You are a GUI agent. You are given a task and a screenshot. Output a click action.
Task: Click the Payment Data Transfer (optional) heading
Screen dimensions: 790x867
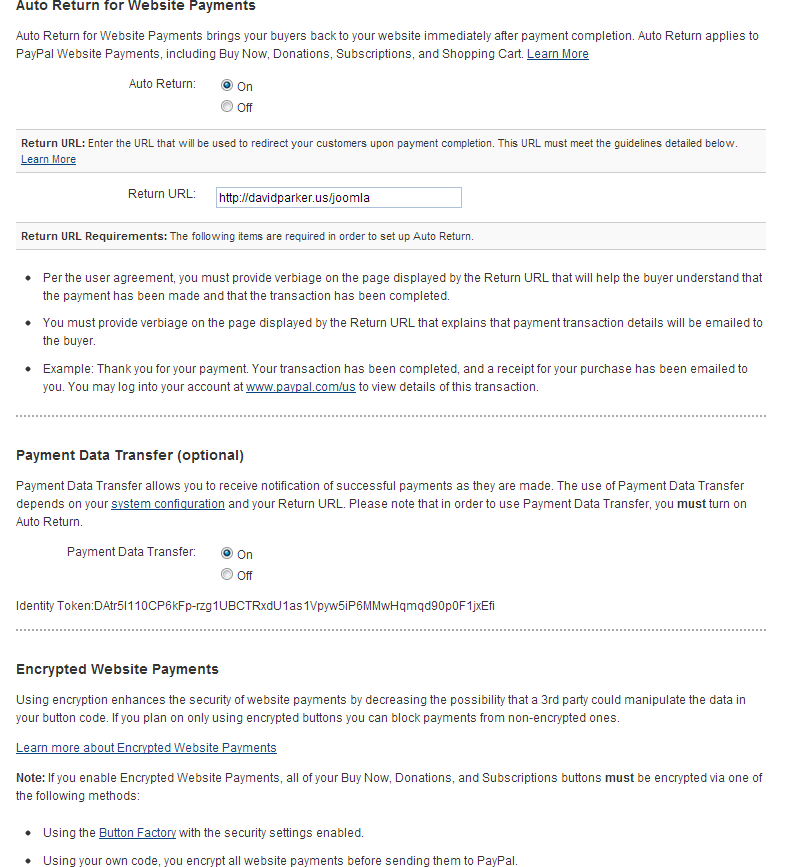(130, 456)
